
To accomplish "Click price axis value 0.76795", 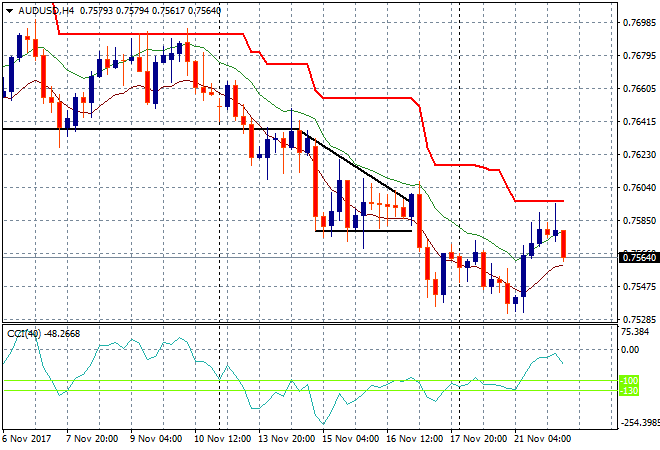I will tap(639, 56).
